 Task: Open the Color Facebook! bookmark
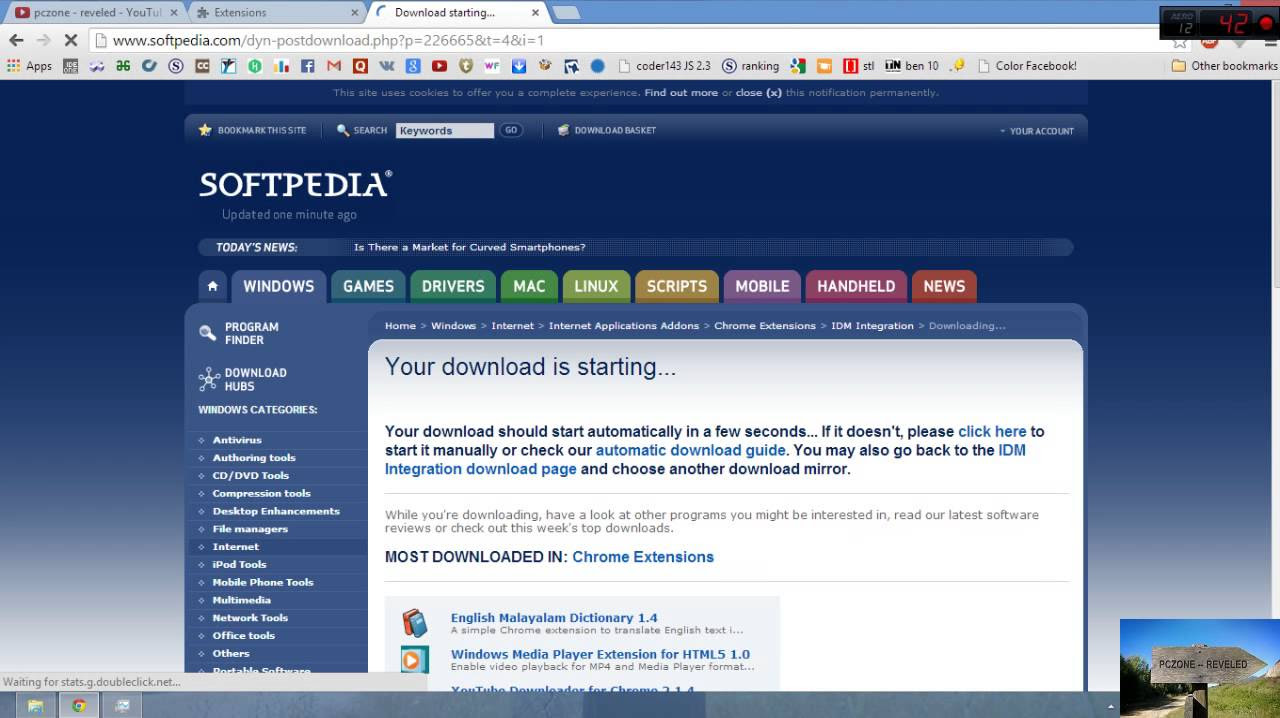(x=1026, y=66)
